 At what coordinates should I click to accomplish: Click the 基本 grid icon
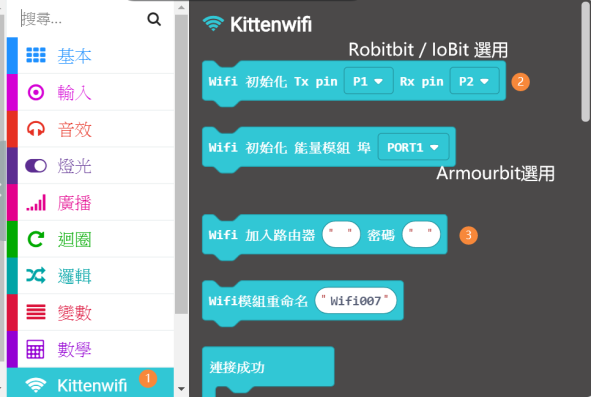point(36,55)
